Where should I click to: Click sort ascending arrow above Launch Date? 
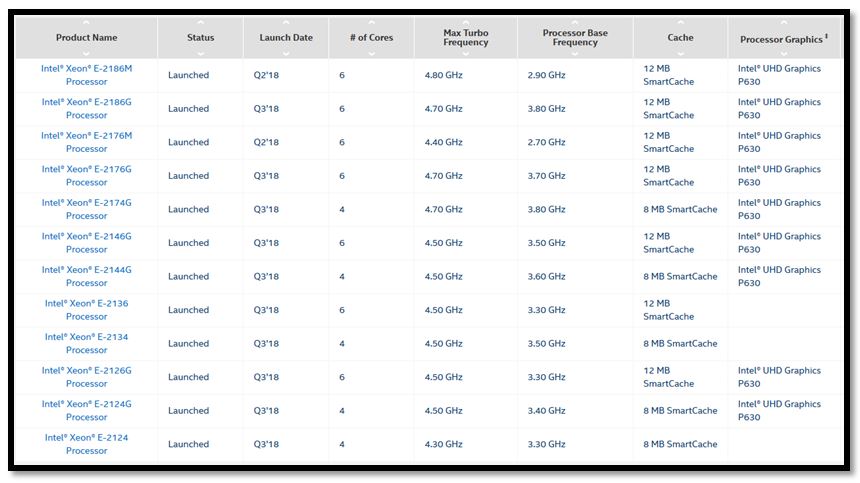pos(285,22)
